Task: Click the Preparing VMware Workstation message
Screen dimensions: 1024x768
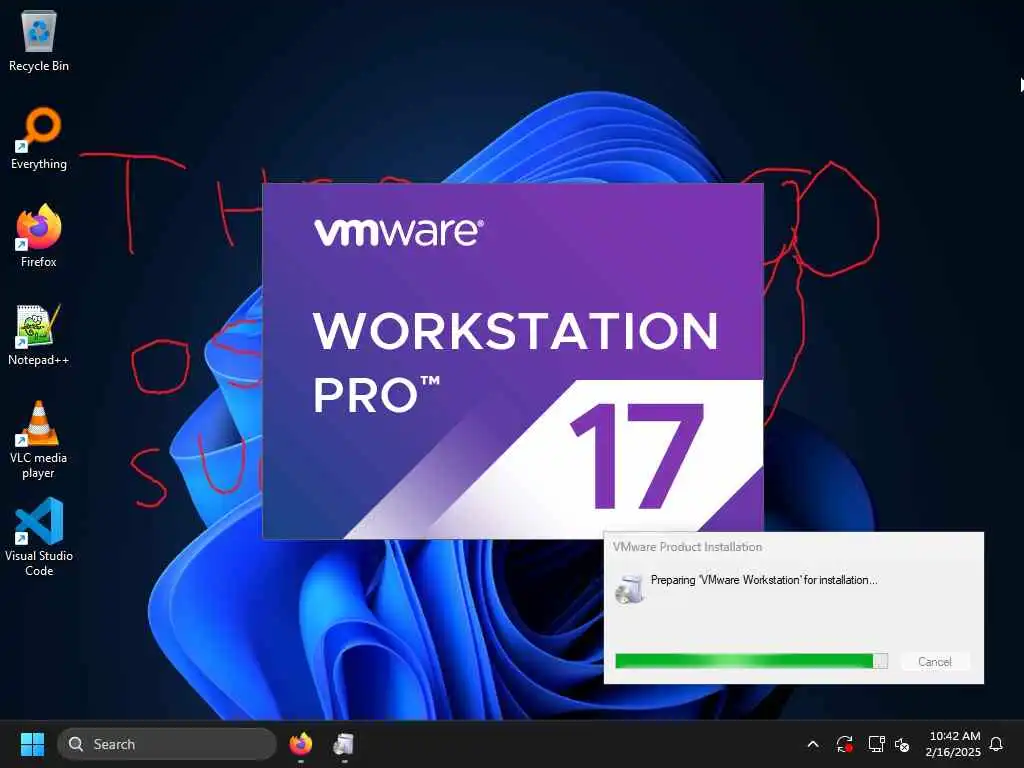Action: (x=764, y=580)
